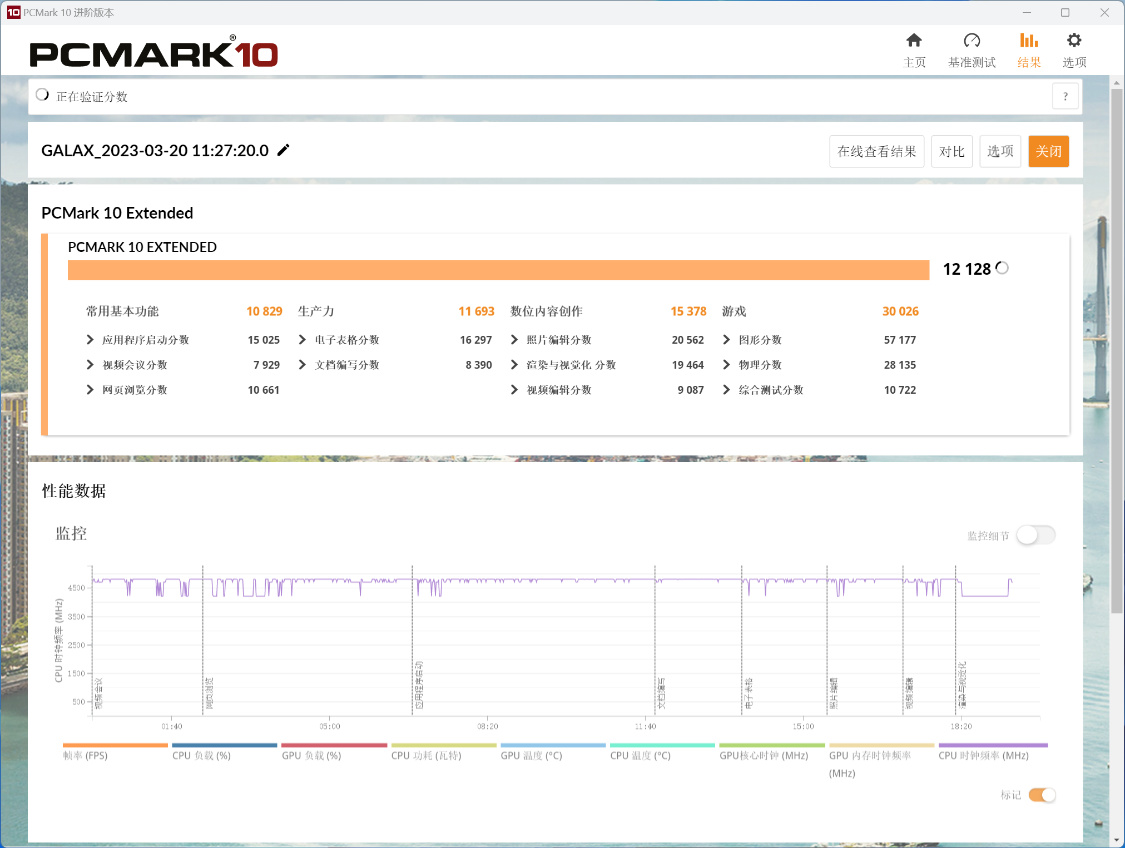The height and width of the screenshot is (848, 1125).
Task: Go to the 主页 home icon
Action: (914, 41)
